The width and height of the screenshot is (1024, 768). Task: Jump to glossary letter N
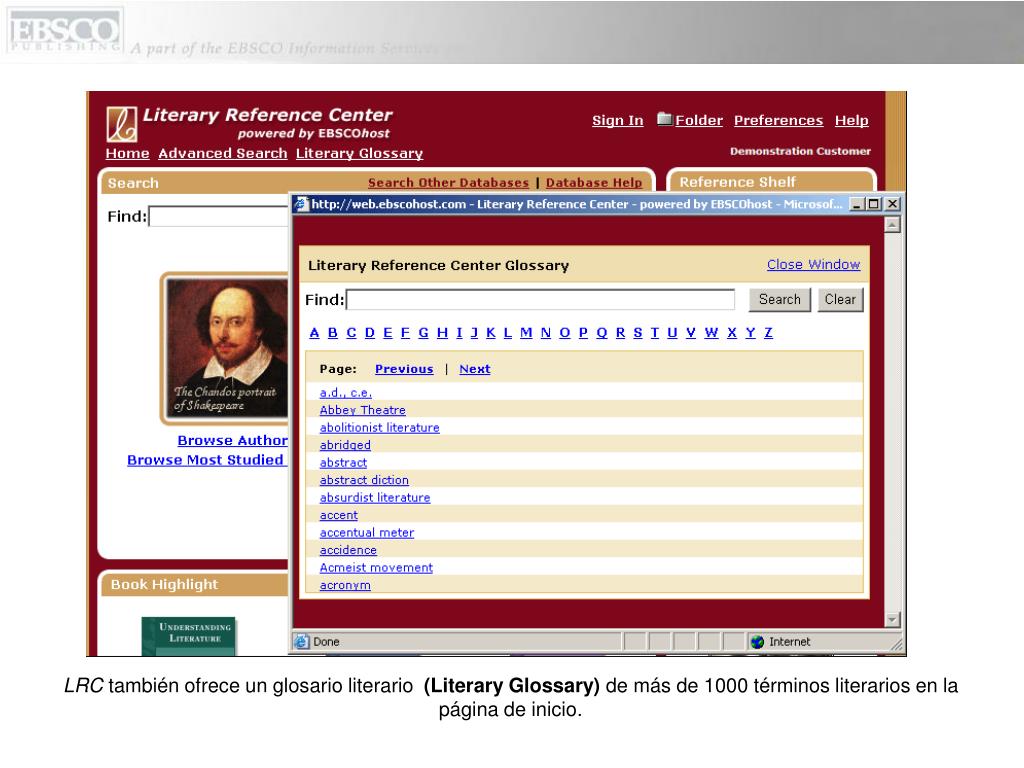click(546, 333)
